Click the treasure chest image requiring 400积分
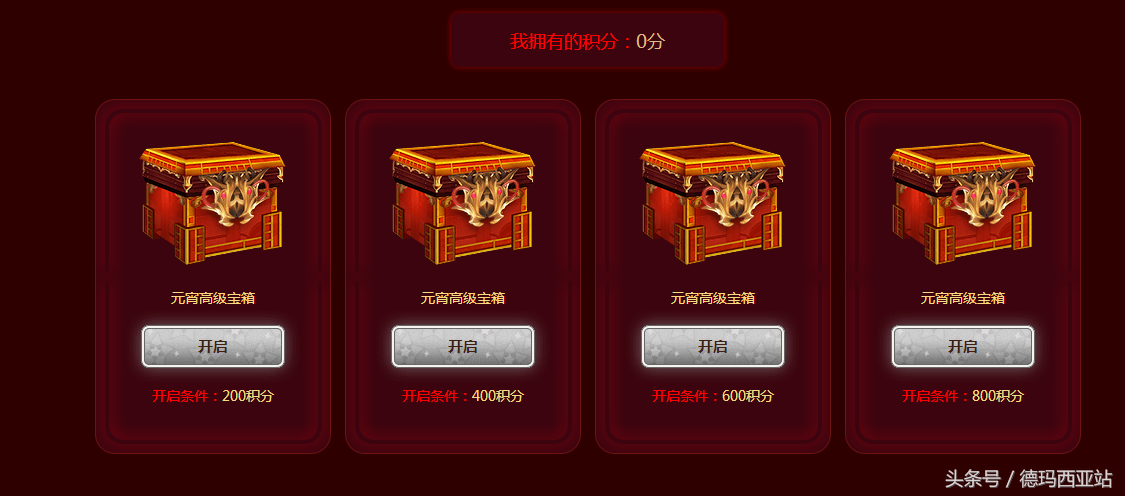 [463, 203]
